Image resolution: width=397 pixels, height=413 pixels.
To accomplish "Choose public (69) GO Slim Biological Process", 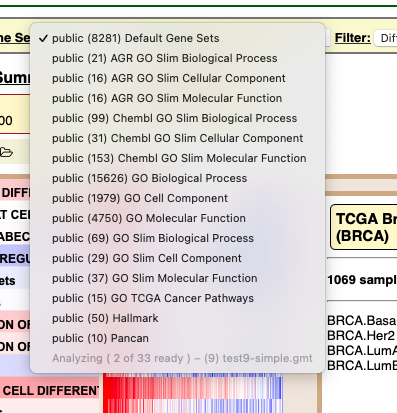I will [177, 238].
